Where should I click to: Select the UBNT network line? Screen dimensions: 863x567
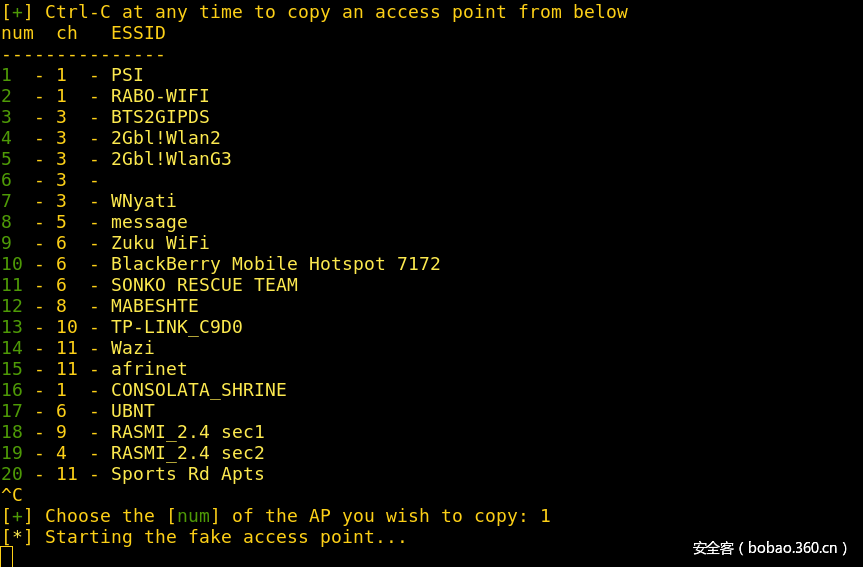133,411
